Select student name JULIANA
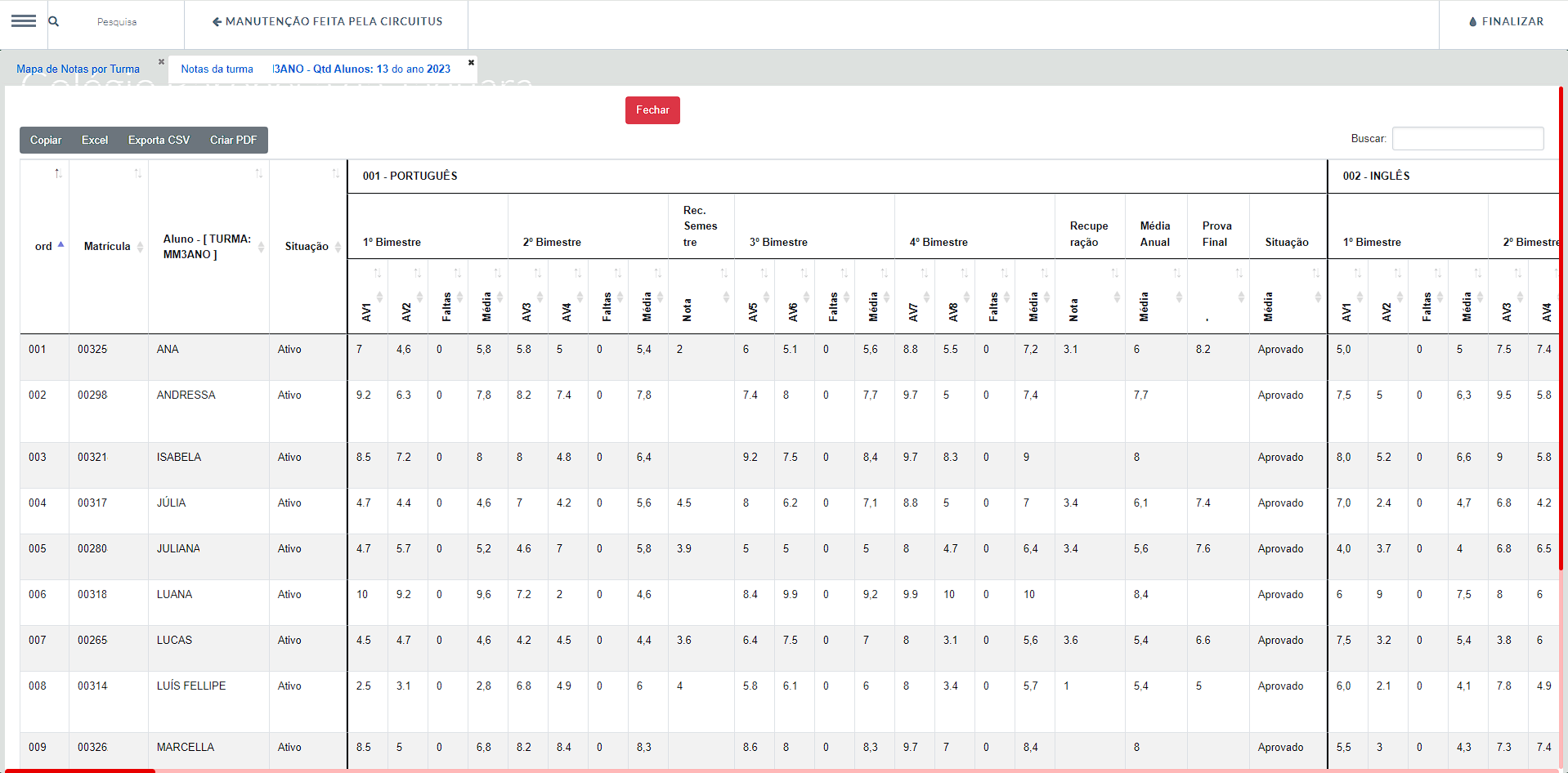1568x773 pixels. [178, 548]
